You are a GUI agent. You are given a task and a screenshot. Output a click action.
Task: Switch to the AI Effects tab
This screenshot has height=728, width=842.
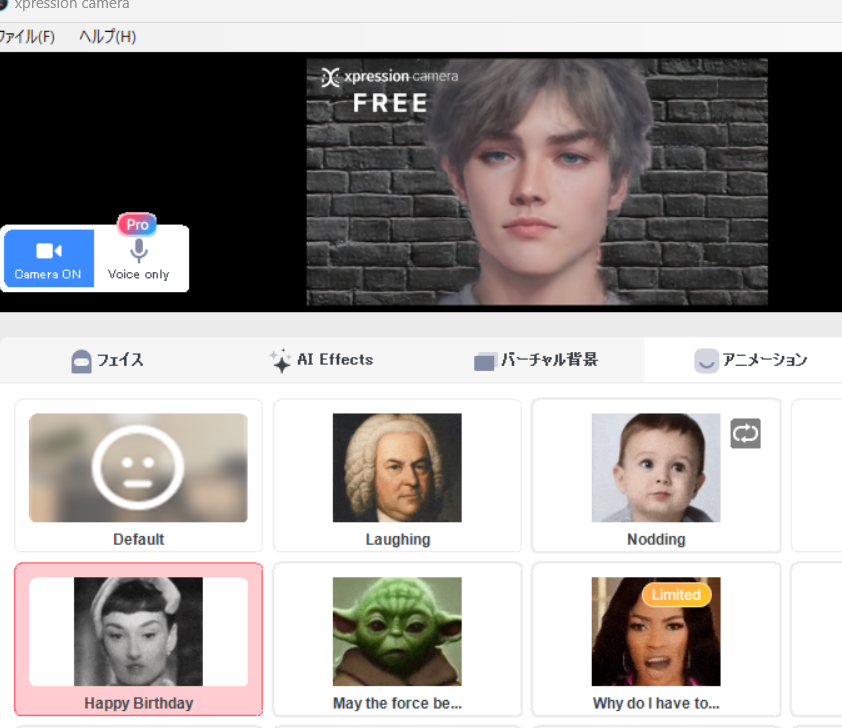click(321, 360)
